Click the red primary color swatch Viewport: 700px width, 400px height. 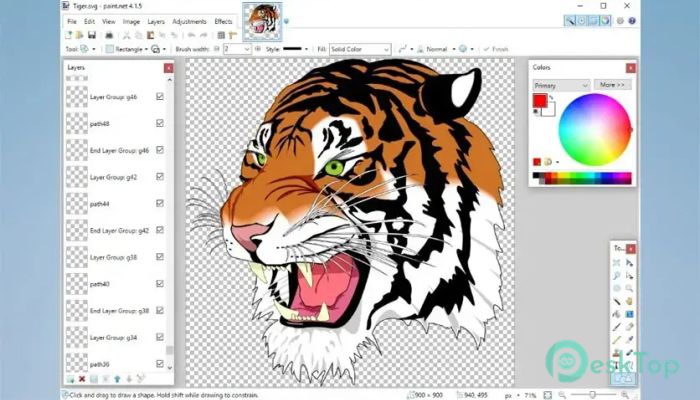540,100
